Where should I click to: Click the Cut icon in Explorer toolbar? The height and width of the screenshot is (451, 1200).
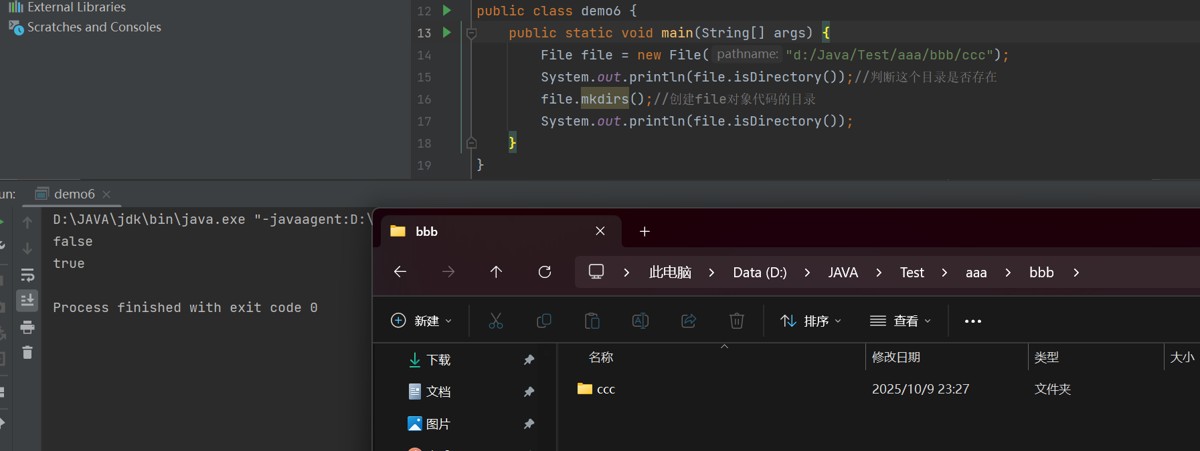[495, 321]
